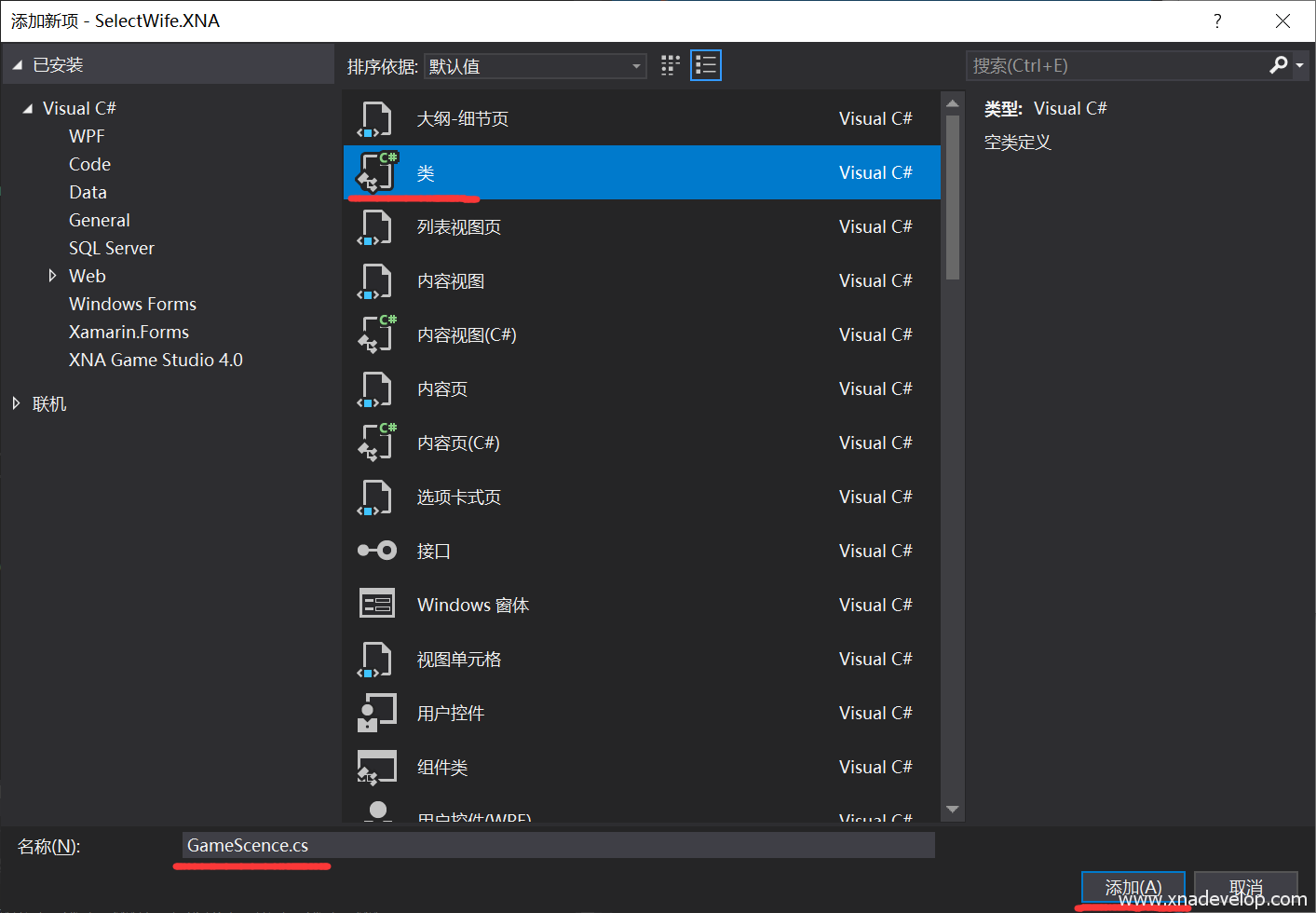Pick the 内容视图(C#) template icon
This screenshot has height=913, width=1316.
point(376,334)
